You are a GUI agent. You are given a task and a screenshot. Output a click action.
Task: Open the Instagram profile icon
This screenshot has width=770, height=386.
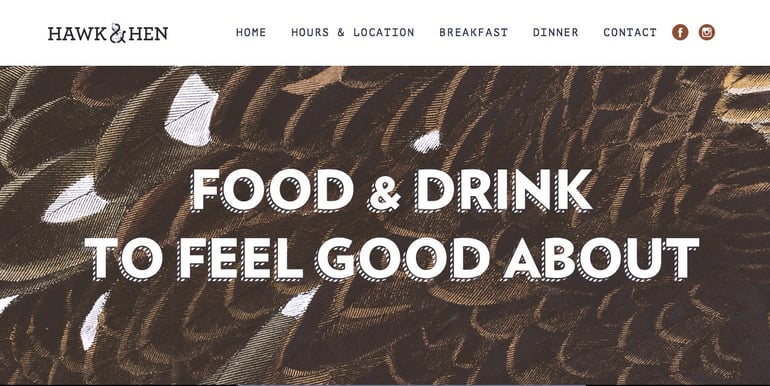[707, 32]
